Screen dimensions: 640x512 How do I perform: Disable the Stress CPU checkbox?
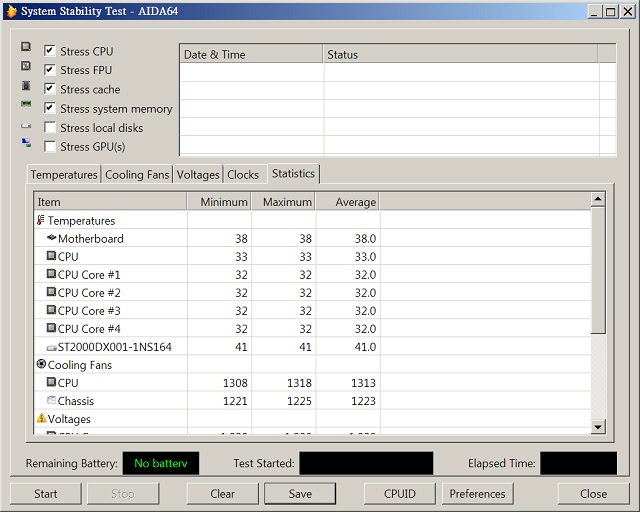[x=50, y=51]
